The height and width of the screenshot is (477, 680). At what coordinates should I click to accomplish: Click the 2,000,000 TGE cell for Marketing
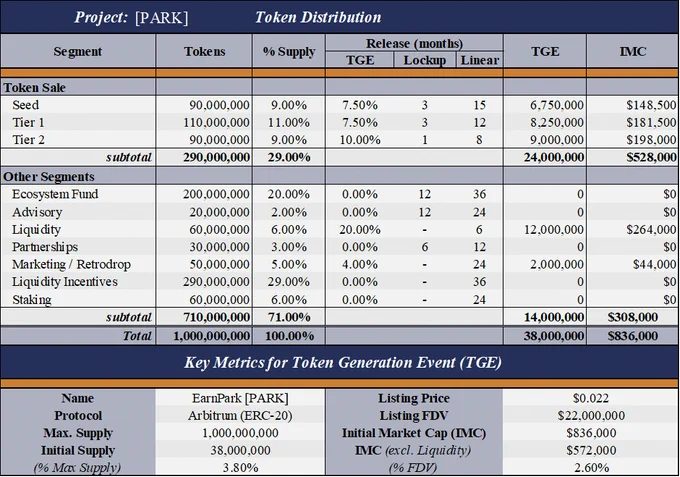coord(557,265)
